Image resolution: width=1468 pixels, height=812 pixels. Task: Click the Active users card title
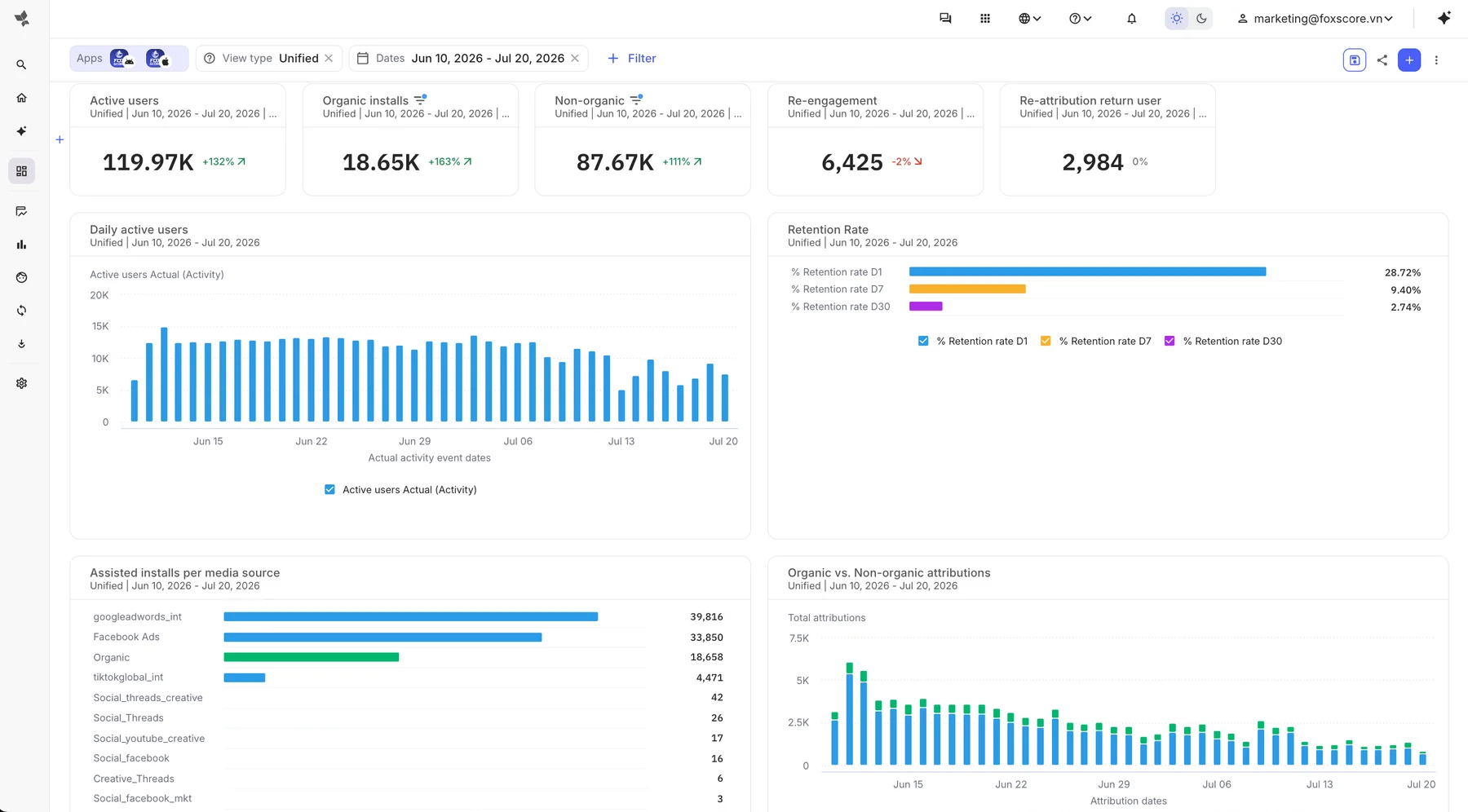pos(124,100)
